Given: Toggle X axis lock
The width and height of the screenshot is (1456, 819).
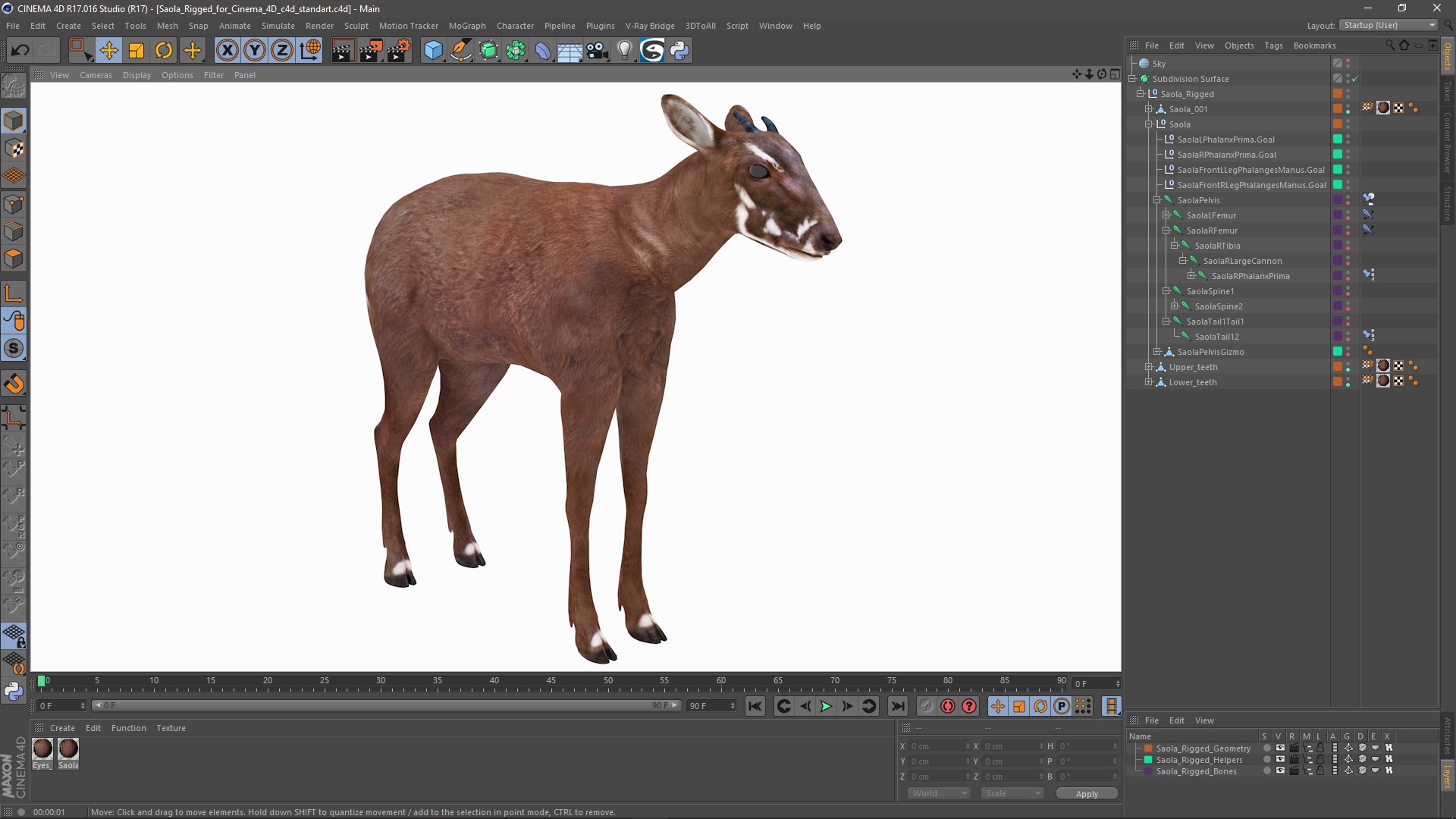Looking at the screenshot, I should [x=227, y=51].
